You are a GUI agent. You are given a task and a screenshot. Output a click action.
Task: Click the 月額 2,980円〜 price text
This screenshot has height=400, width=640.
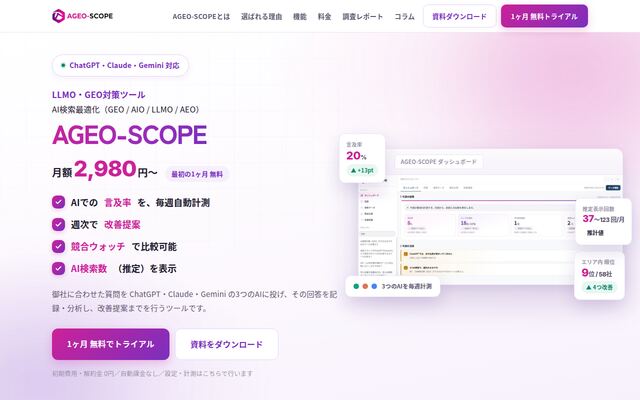tap(105, 169)
